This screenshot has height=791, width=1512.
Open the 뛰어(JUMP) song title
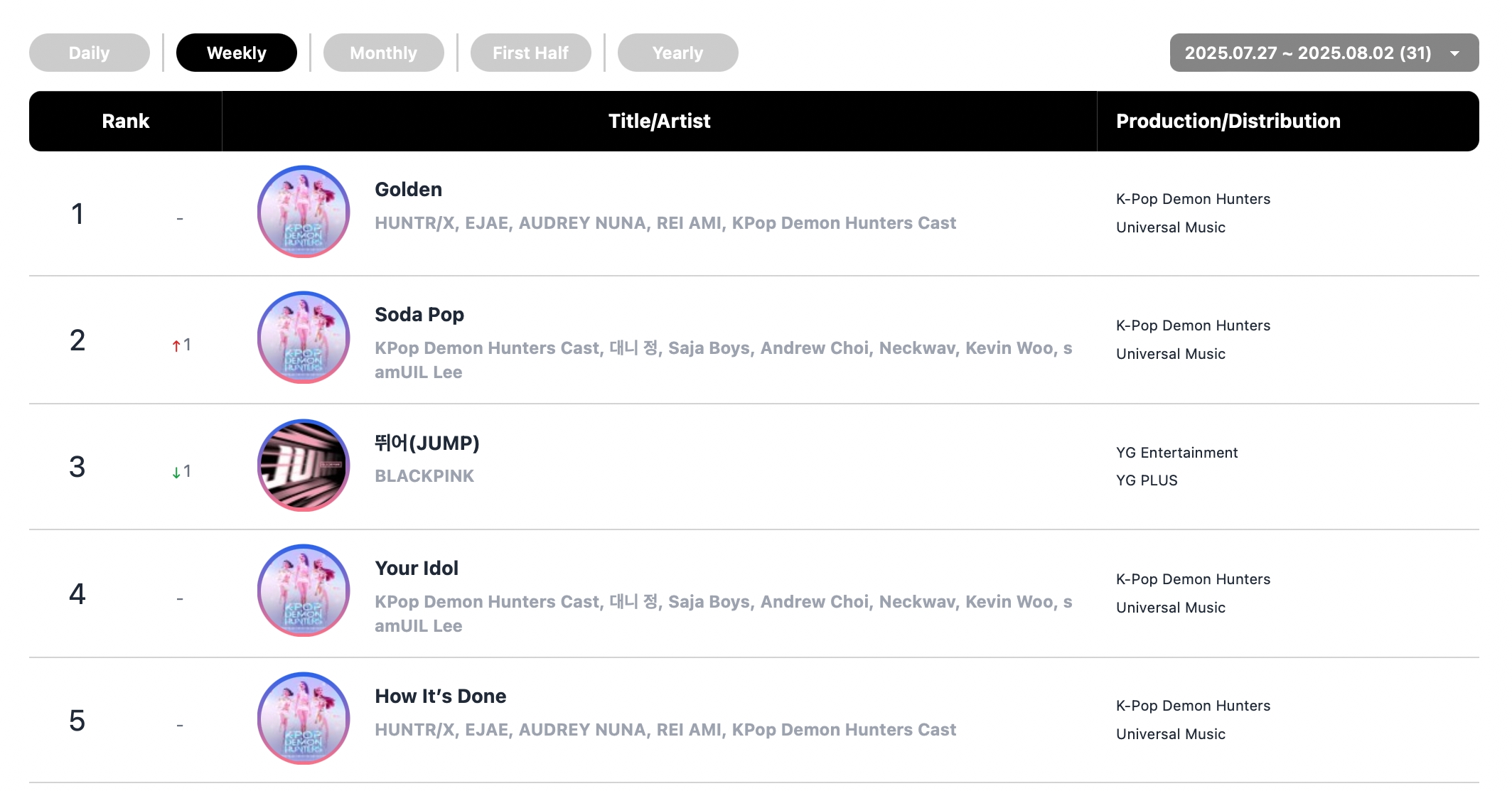[x=427, y=443]
